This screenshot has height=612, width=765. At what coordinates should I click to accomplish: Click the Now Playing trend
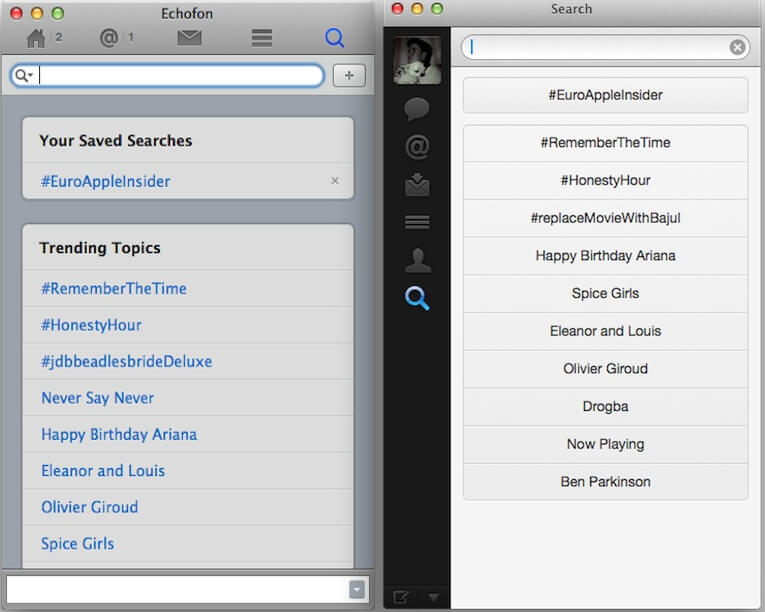click(x=605, y=444)
